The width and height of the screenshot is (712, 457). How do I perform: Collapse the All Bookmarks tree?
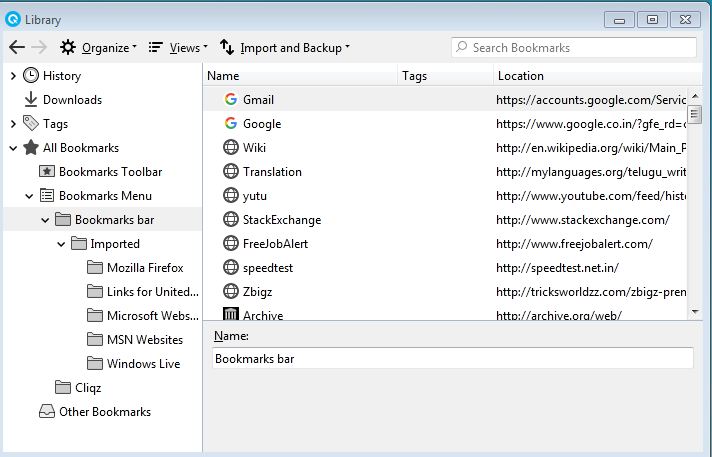tap(13, 148)
